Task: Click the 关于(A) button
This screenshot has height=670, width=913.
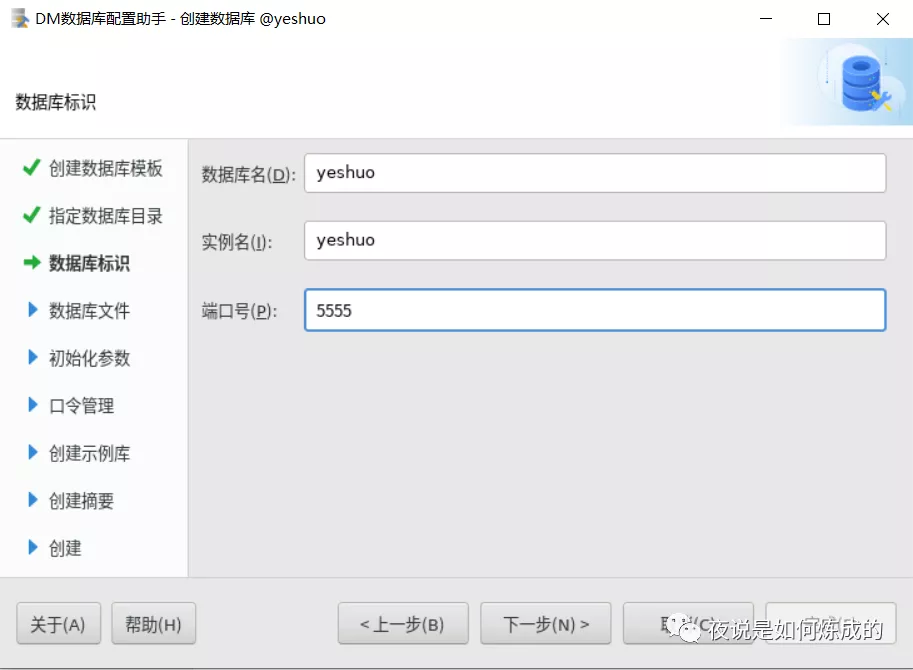Action: [58, 624]
